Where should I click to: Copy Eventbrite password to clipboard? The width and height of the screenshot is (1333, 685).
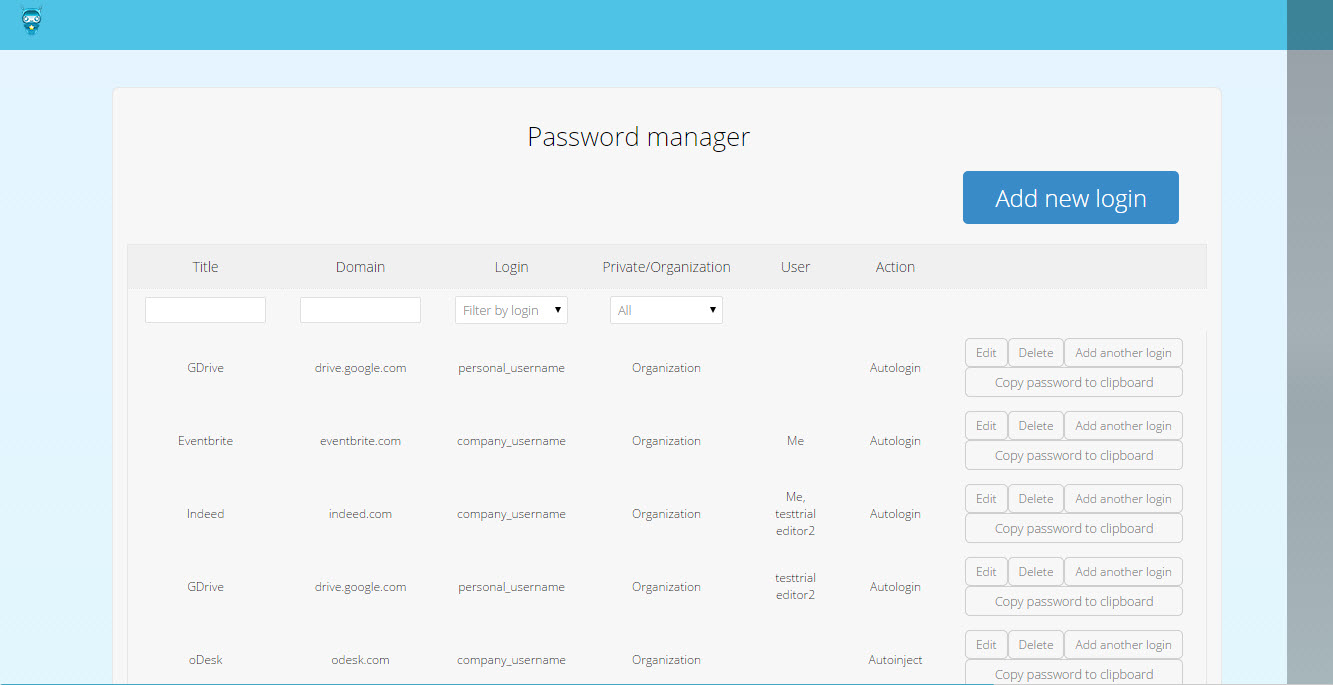tap(1073, 456)
